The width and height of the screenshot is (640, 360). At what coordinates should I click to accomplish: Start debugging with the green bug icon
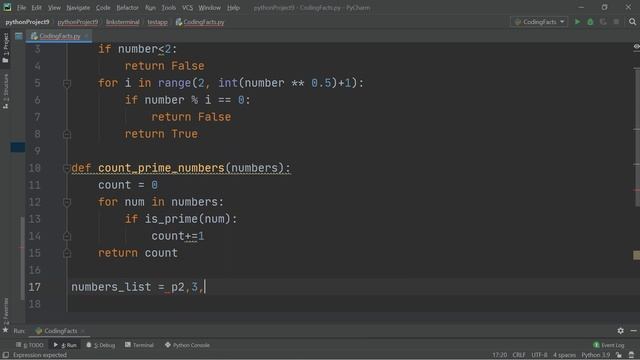point(590,22)
